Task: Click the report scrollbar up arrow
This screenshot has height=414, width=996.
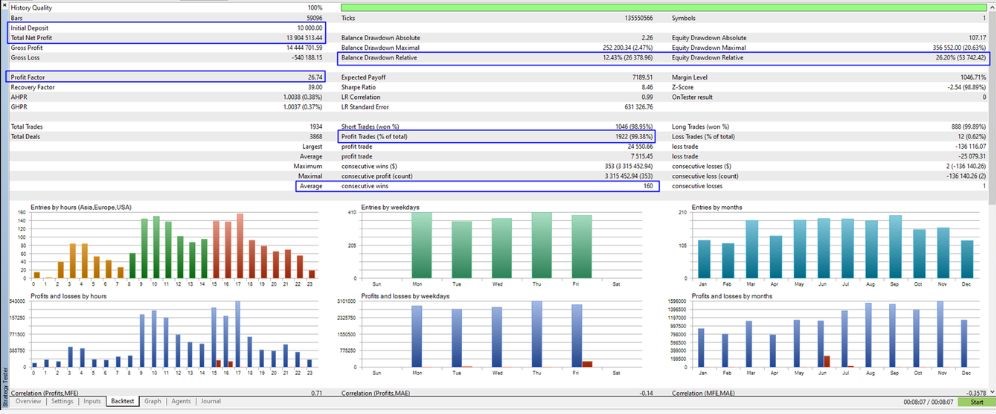Action: click(x=992, y=7)
